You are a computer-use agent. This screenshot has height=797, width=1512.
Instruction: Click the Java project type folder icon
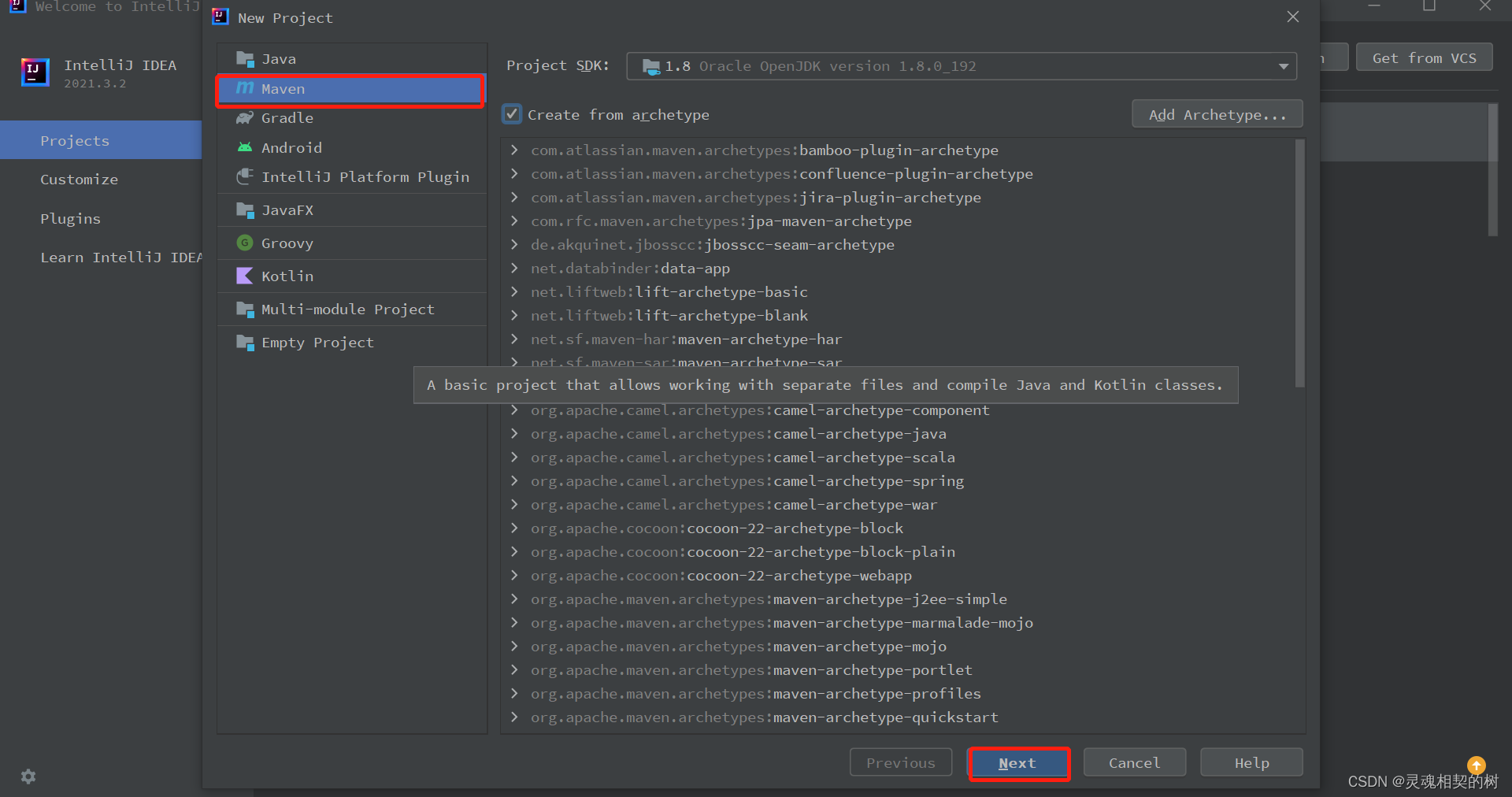click(245, 59)
